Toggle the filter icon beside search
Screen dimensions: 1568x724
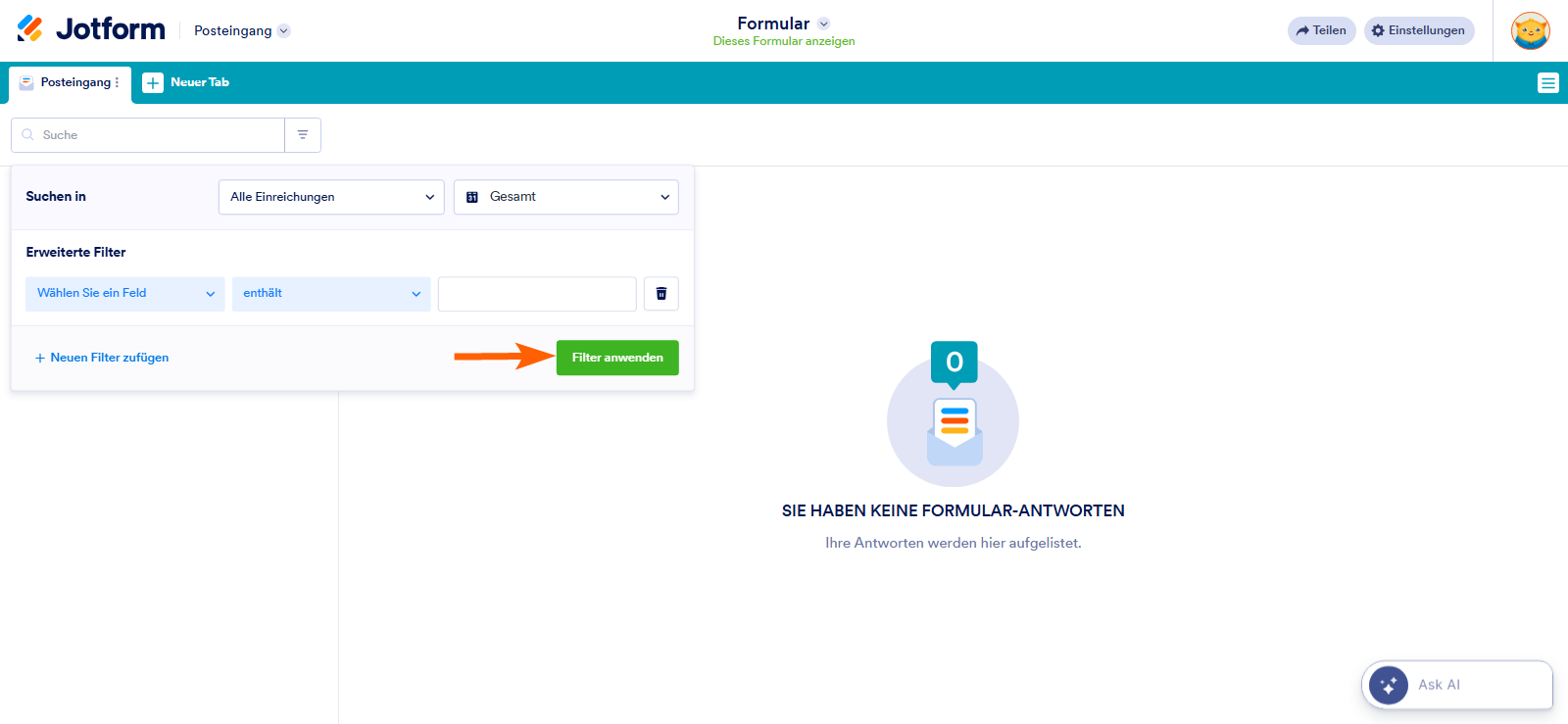click(x=303, y=135)
